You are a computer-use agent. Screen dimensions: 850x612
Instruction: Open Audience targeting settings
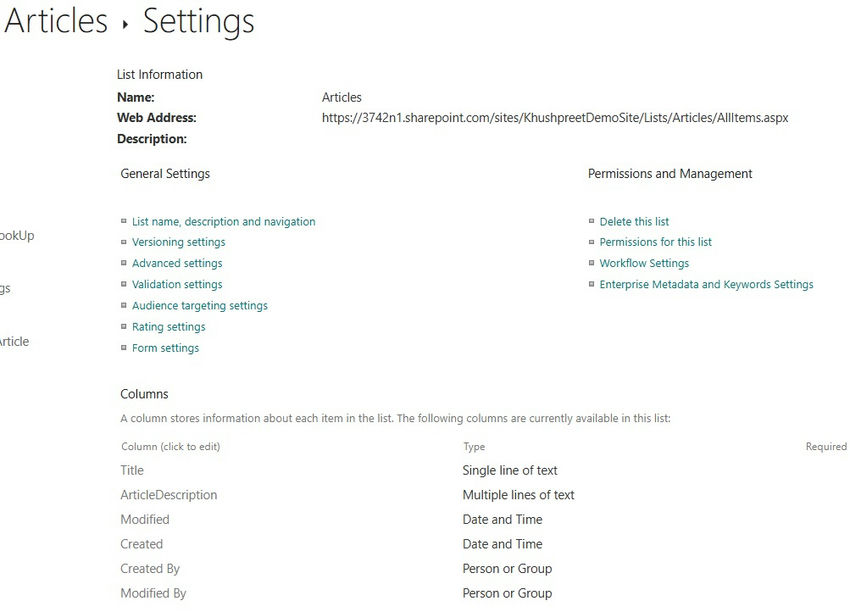tap(200, 306)
